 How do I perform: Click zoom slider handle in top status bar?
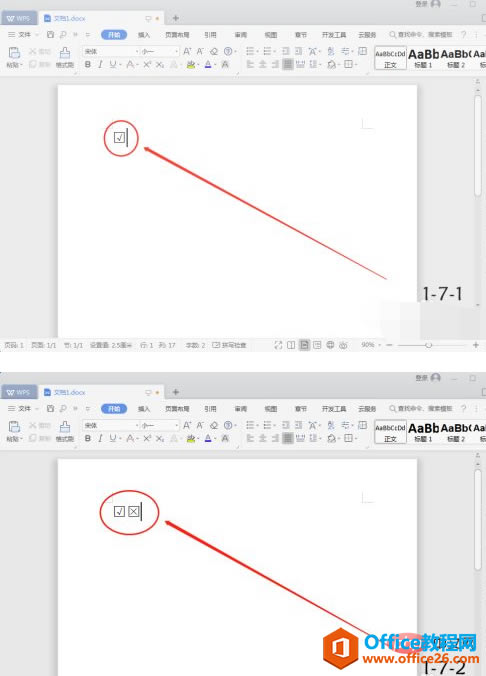coord(428,345)
